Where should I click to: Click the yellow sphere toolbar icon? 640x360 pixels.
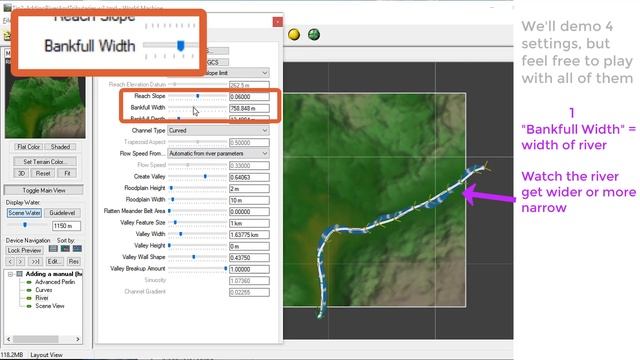(x=294, y=35)
